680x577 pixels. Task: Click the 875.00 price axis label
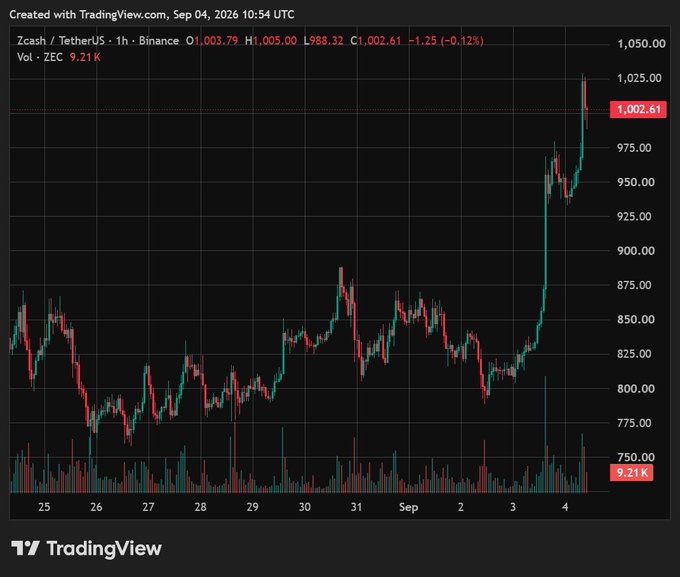(x=634, y=285)
